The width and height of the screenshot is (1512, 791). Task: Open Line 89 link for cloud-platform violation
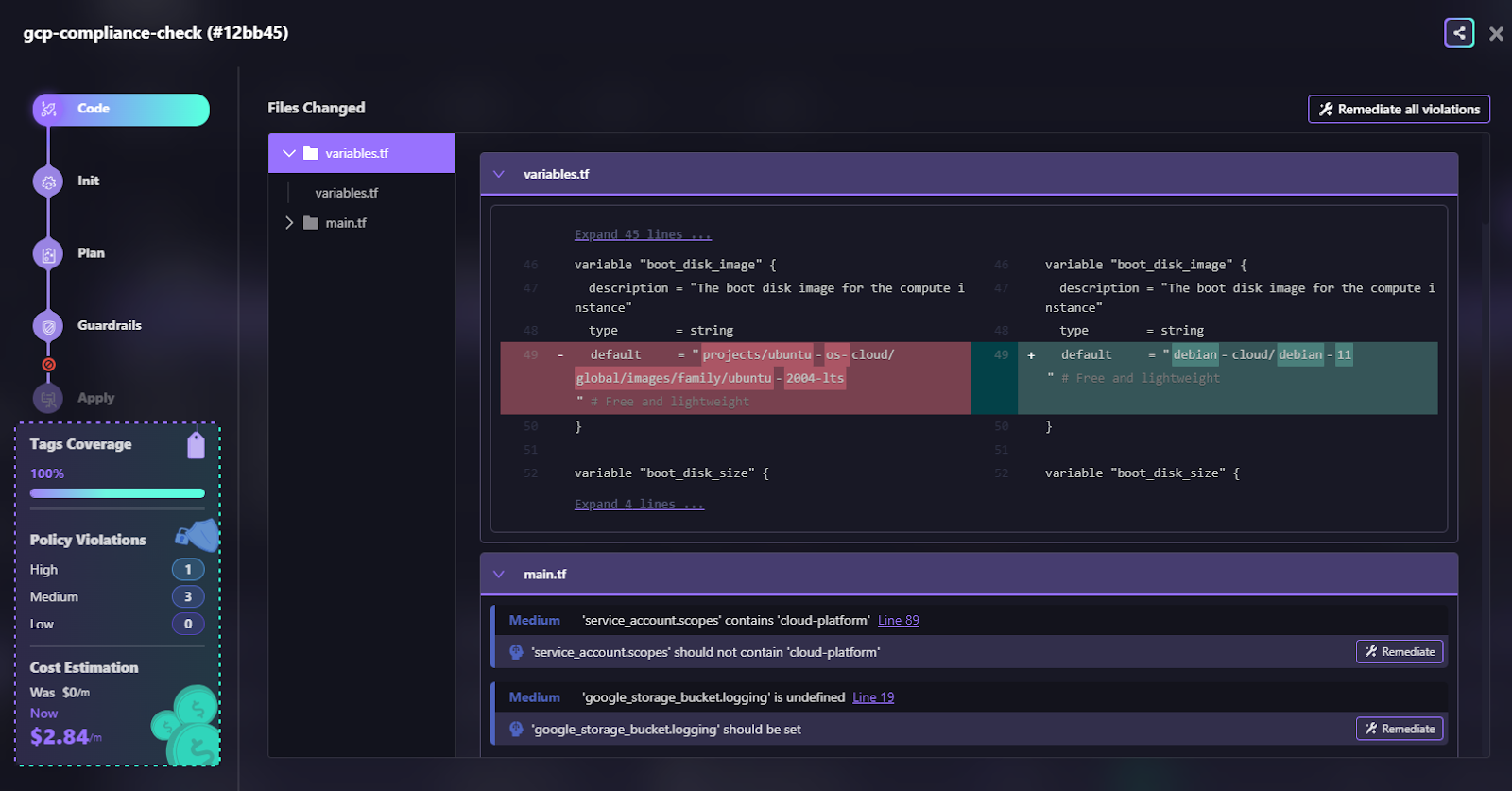coord(899,620)
